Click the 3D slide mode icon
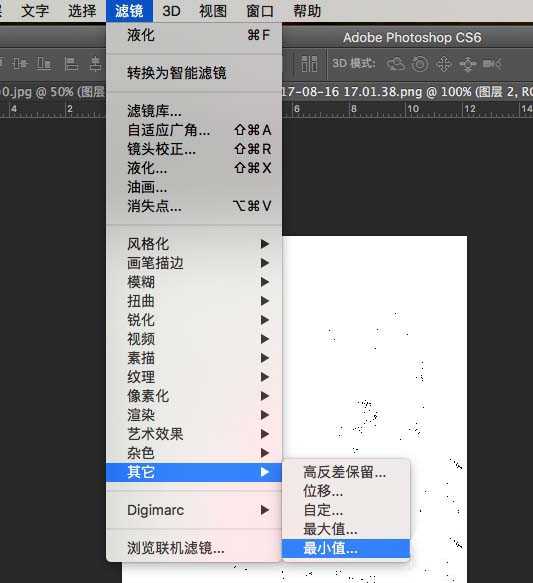 [x=468, y=64]
